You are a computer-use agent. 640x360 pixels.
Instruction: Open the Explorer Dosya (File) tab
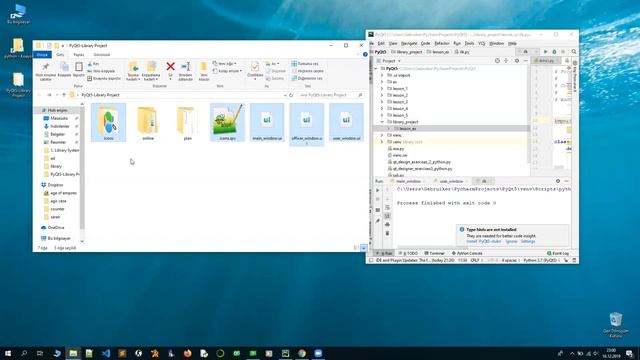coord(42,54)
